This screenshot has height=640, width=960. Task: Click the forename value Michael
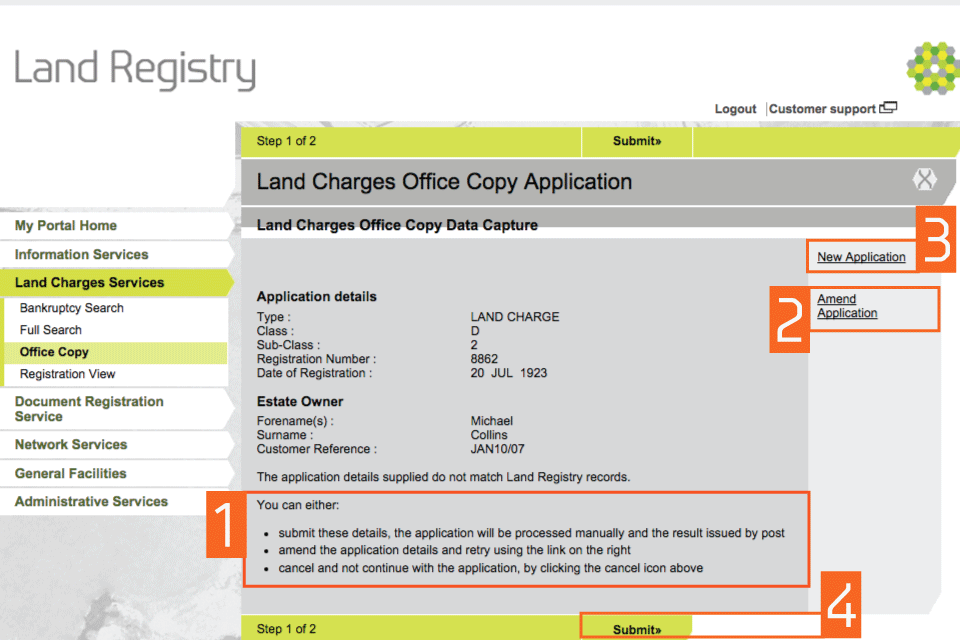[x=492, y=421]
